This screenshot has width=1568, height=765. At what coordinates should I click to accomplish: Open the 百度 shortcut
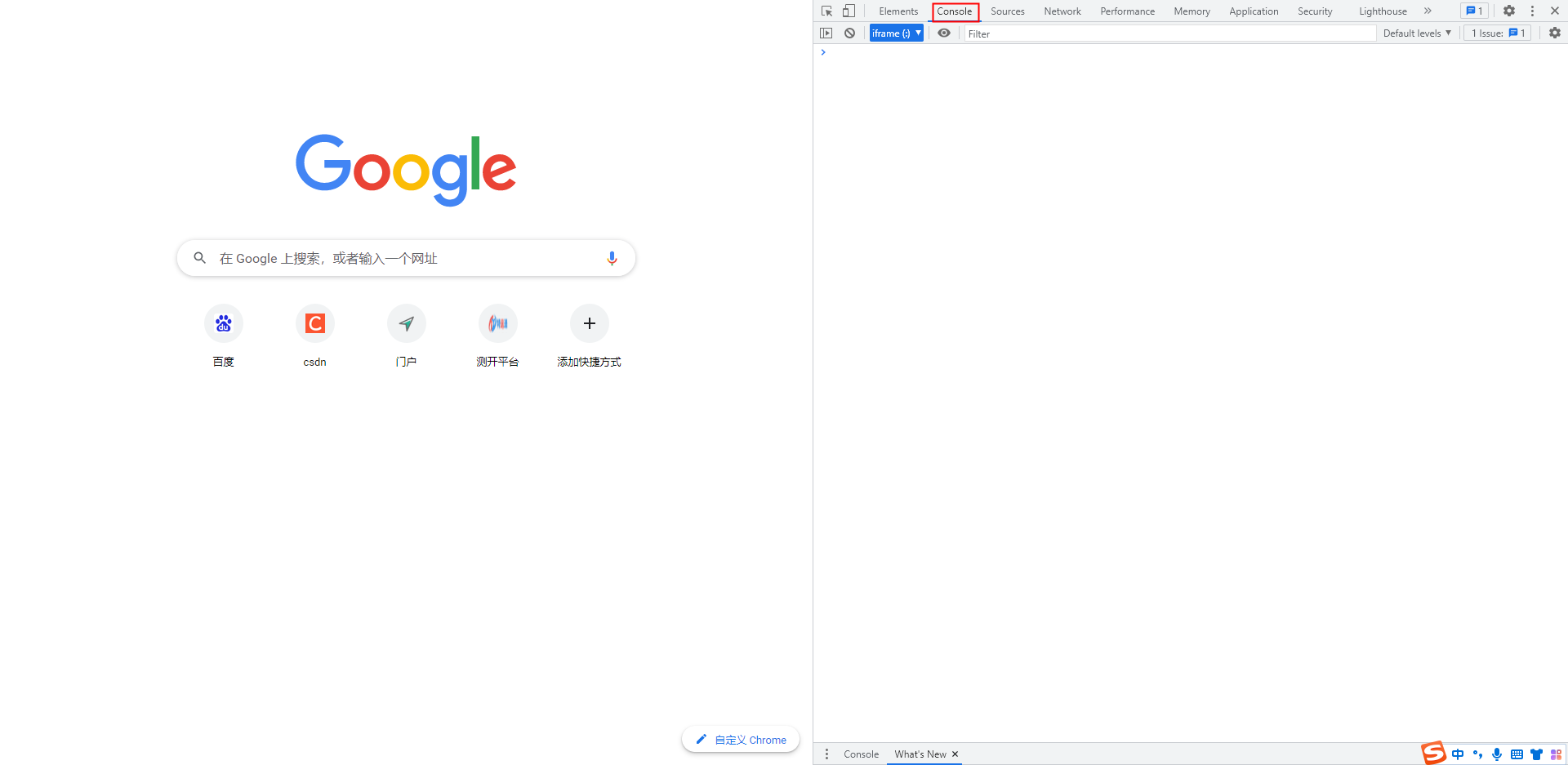(x=224, y=337)
